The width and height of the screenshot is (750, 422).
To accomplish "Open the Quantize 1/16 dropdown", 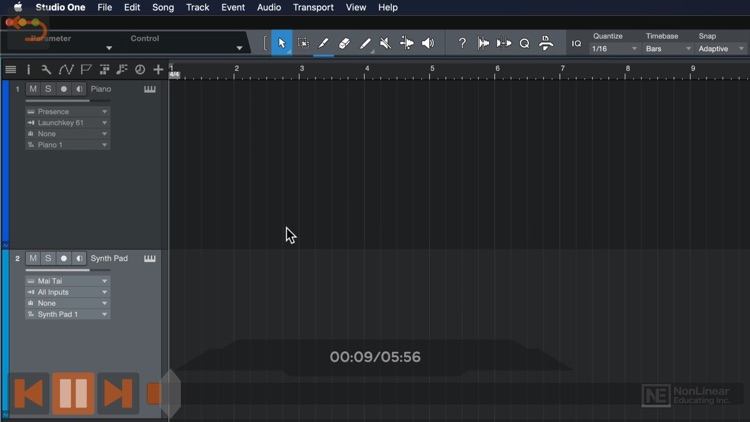I will [614, 49].
